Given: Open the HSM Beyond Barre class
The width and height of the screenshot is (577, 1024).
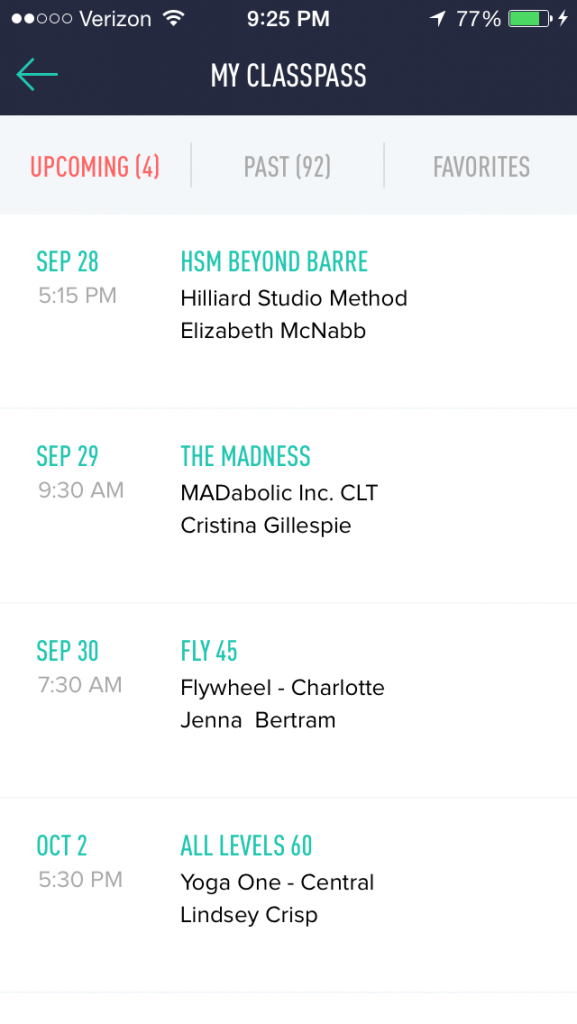Looking at the screenshot, I should pos(288,312).
